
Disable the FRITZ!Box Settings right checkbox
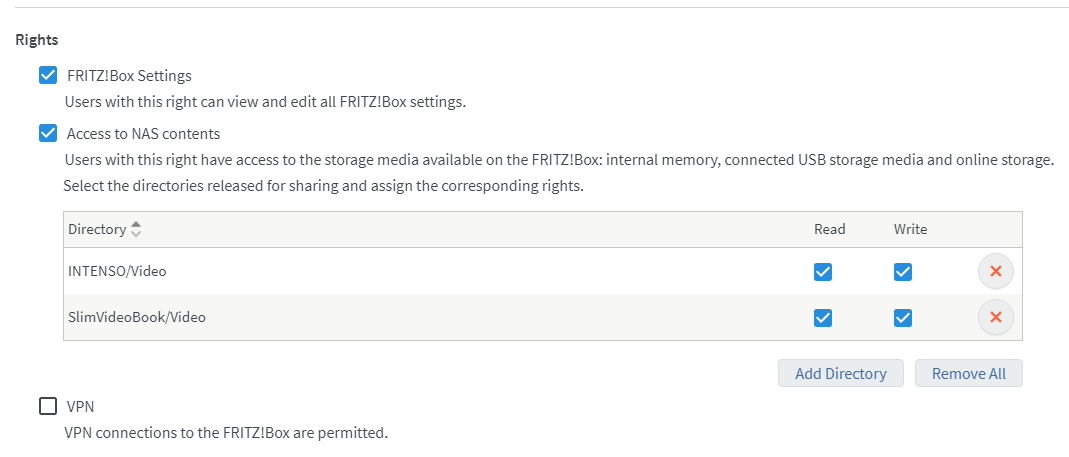(47, 75)
